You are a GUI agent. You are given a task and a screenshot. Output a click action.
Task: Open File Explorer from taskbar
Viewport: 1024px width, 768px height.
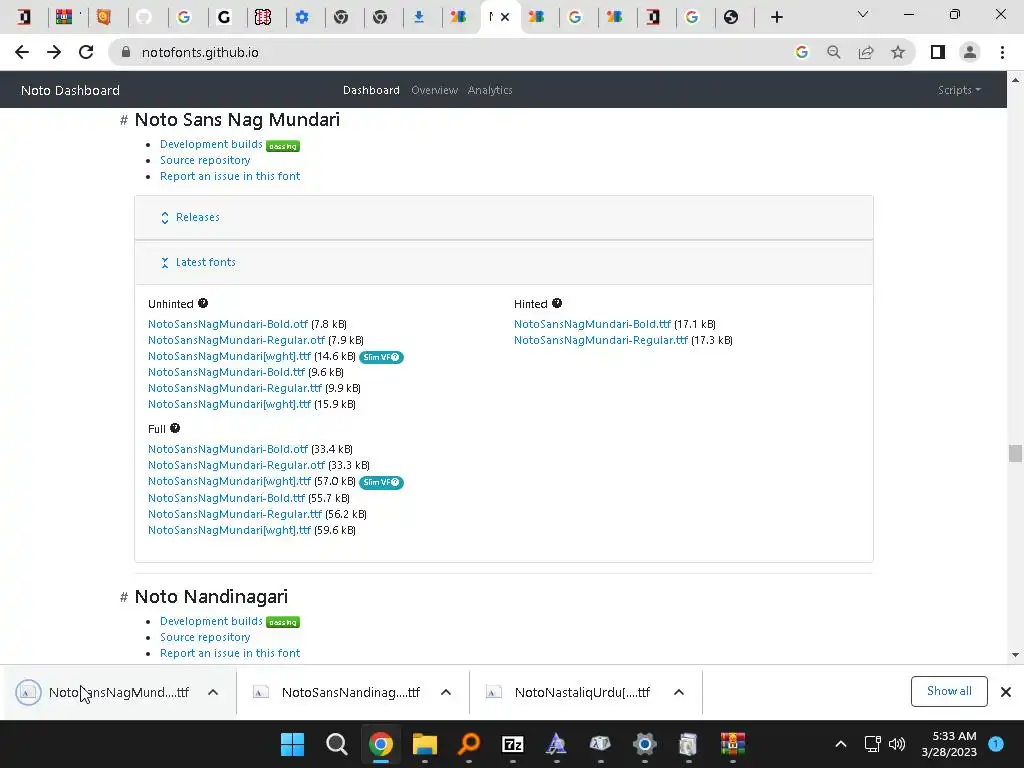pyautogui.click(x=424, y=744)
